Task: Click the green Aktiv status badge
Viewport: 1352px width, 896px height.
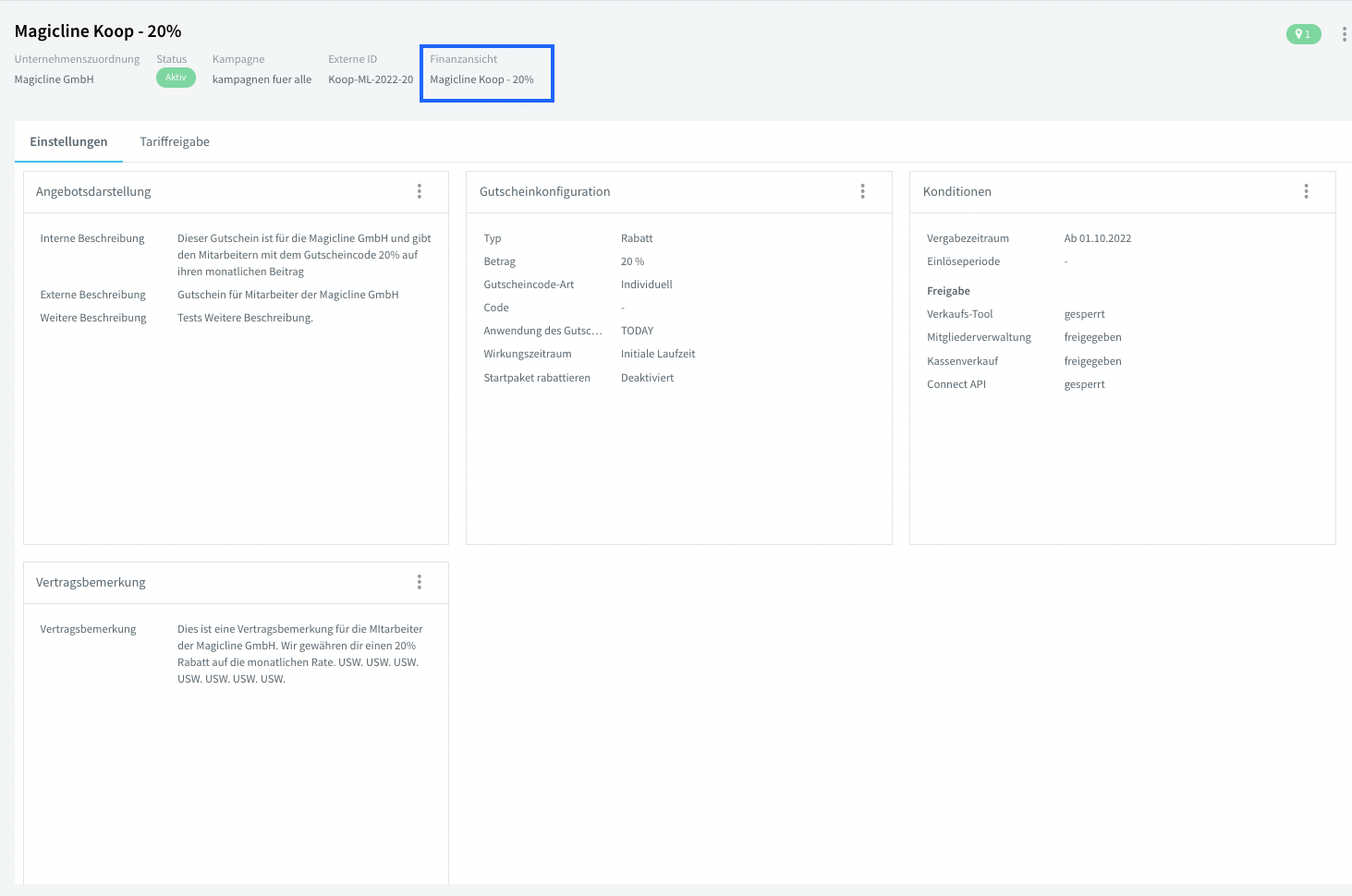Action: [176, 78]
